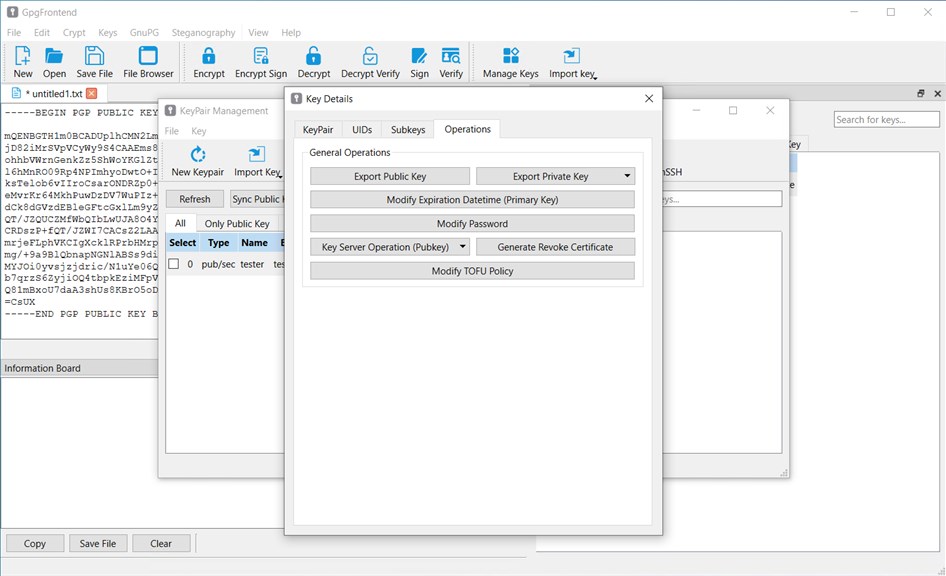Viewport: 946px width, 576px height.
Task: Click the Sync Public Key button
Action: tap(258, 199)
